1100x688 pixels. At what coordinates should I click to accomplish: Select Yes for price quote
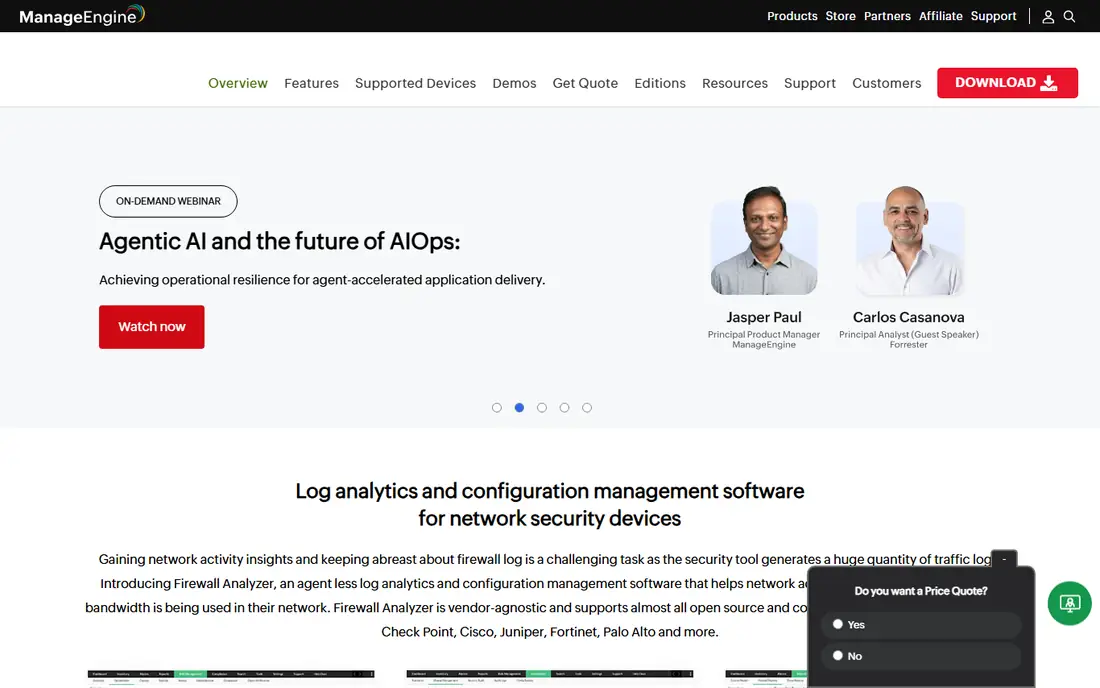[920, 624]
